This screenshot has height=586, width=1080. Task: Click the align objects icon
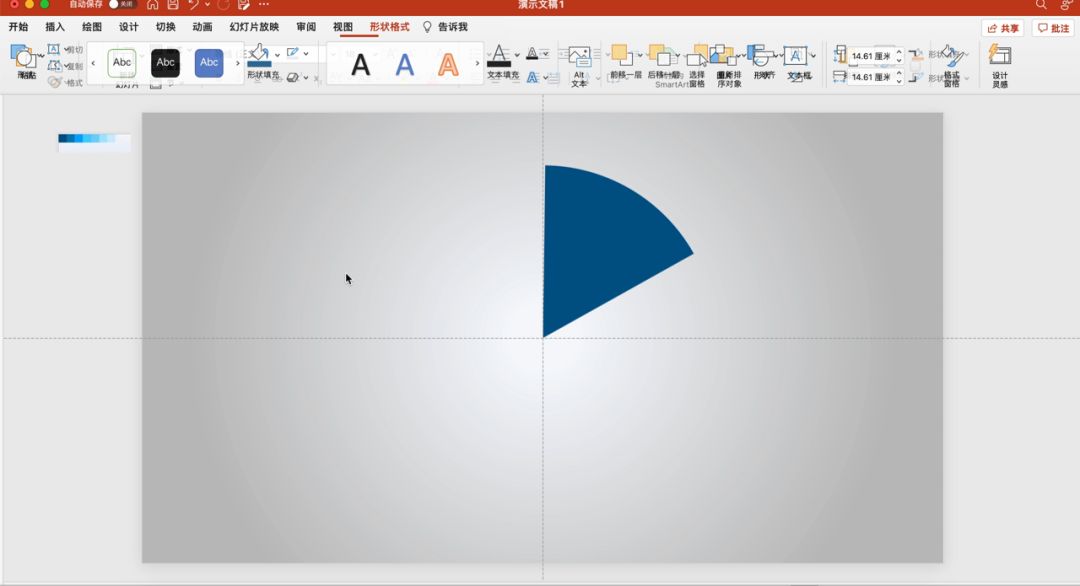coord(762,56)
